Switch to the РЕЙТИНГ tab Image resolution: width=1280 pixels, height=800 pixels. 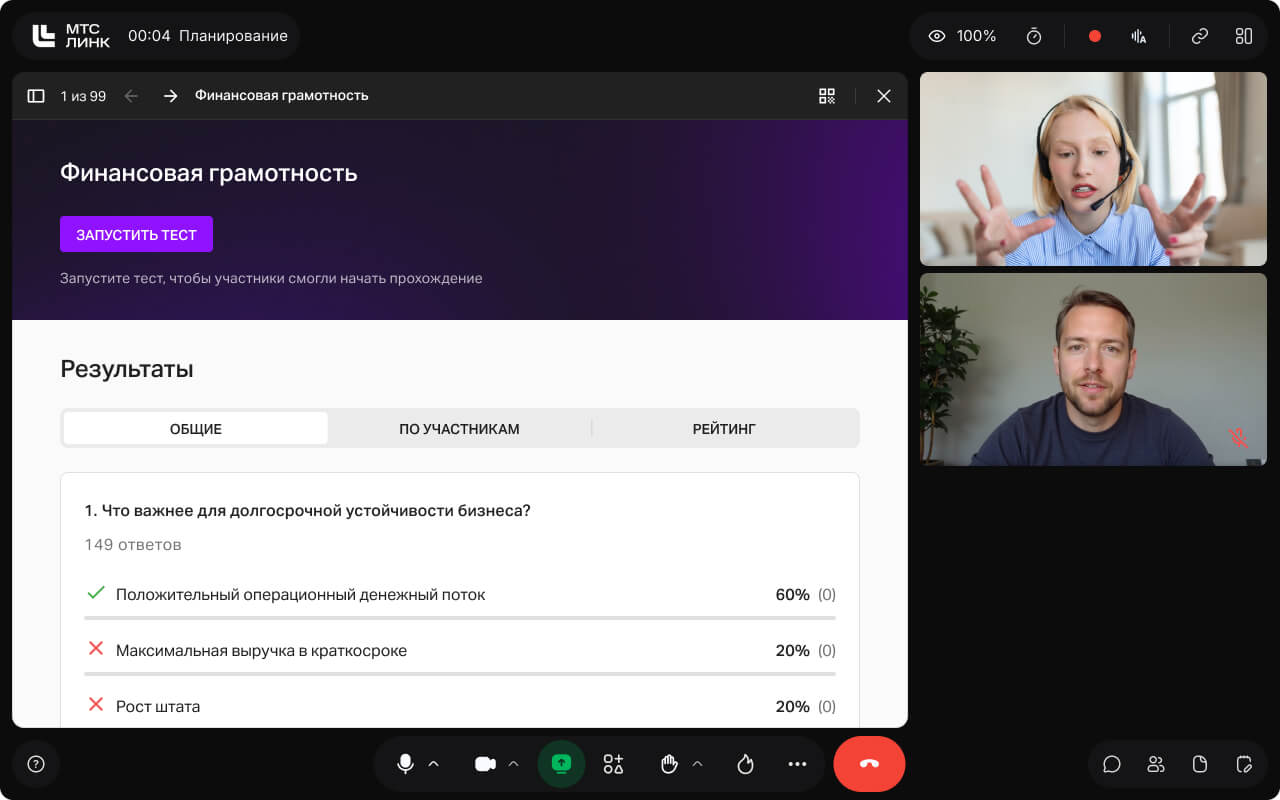click(x=724, y=429)
